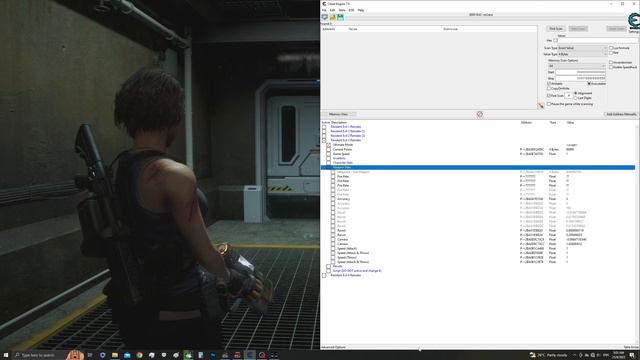Click the Undo Scan button
This screenshot has width=640, height=360.
(x=616, y=29)
